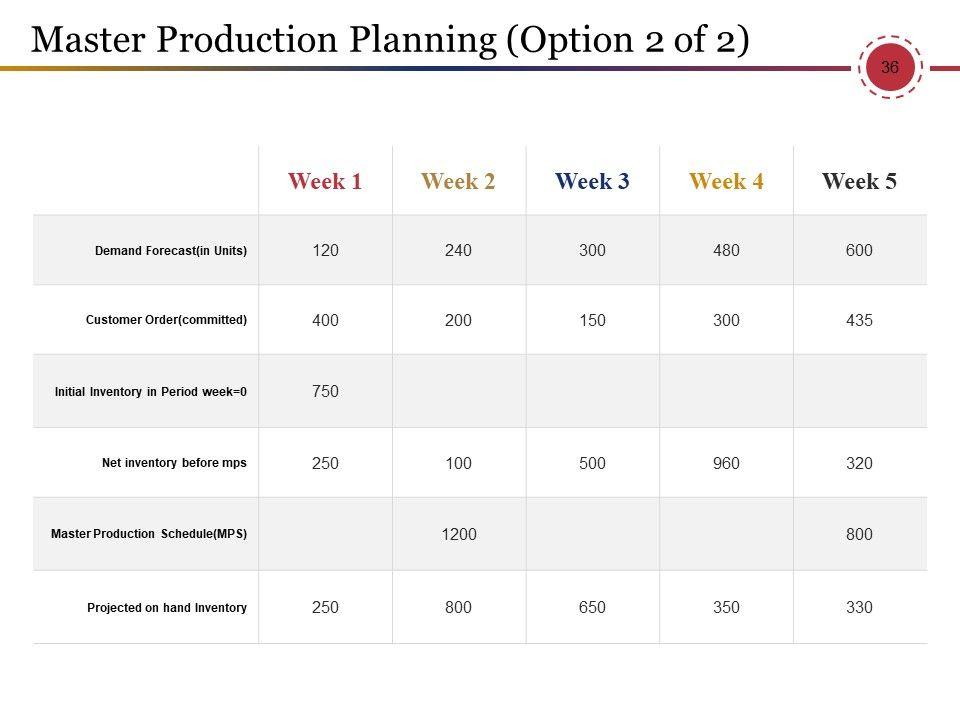Viewport: 960px width, 720px height.
Task: Click the slide number 36 badge
Action: (889, 68)
